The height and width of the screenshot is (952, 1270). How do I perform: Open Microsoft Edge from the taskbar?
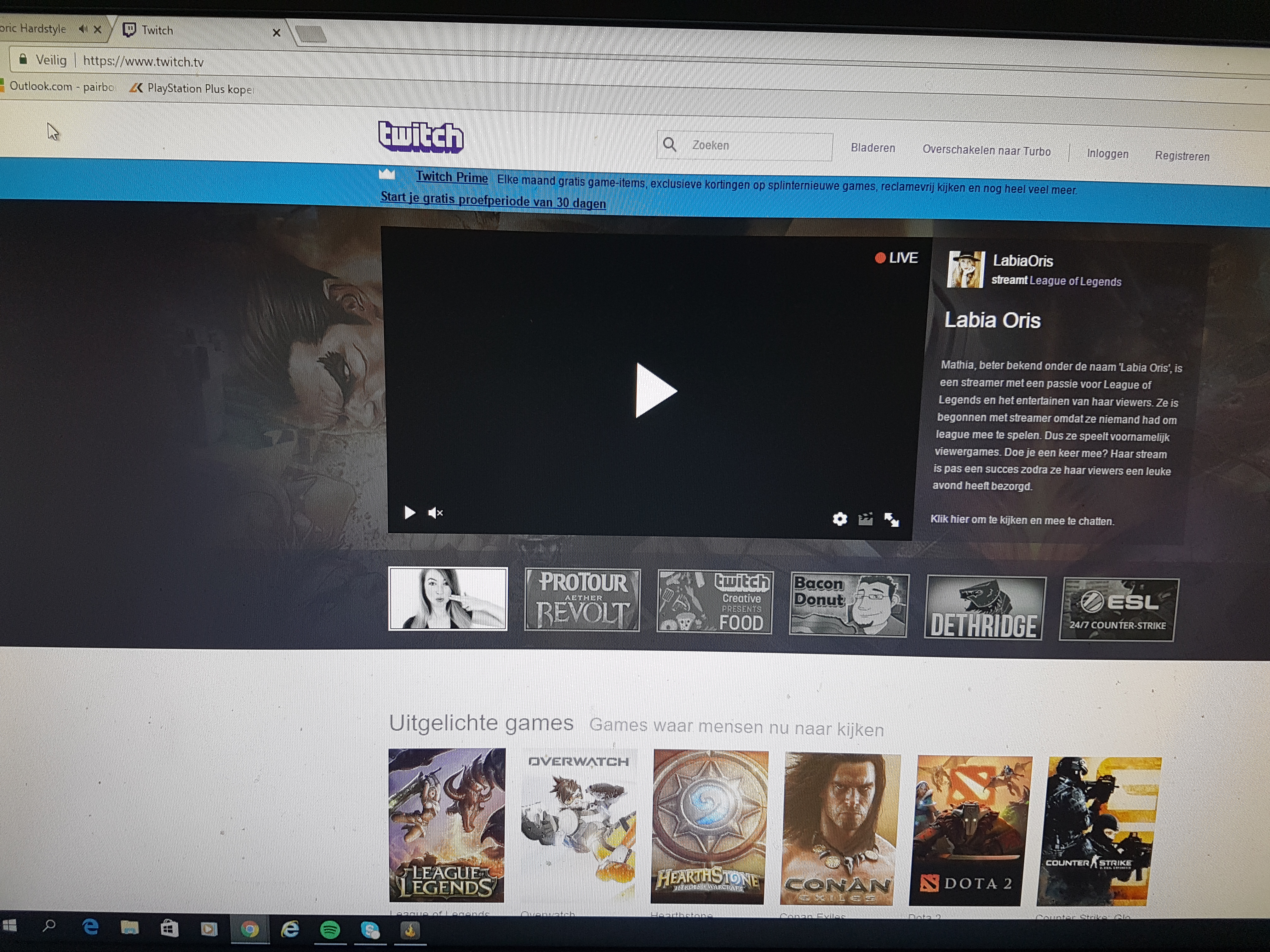tap(90, 927)
